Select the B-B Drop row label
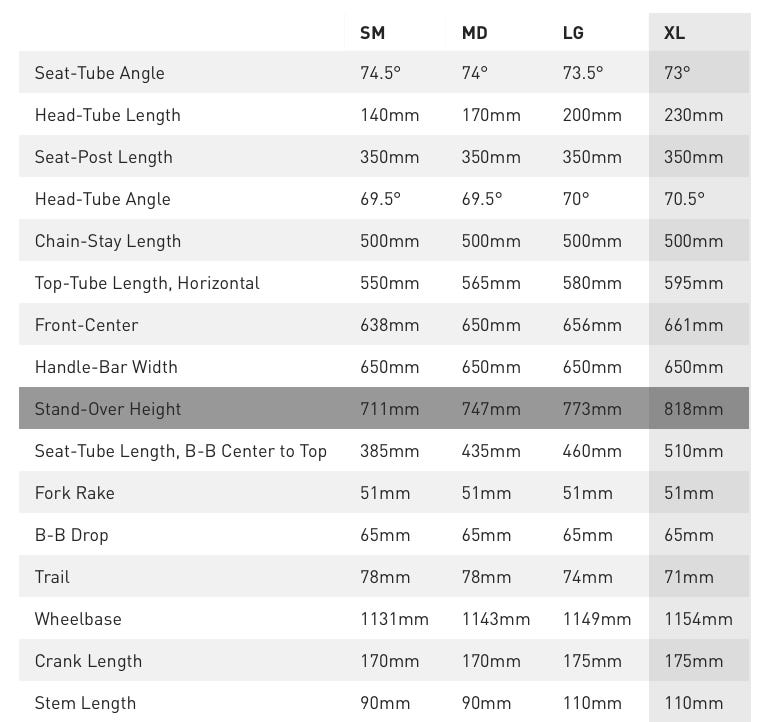Screen dimensions: 768x722 [x=71, y=535]
